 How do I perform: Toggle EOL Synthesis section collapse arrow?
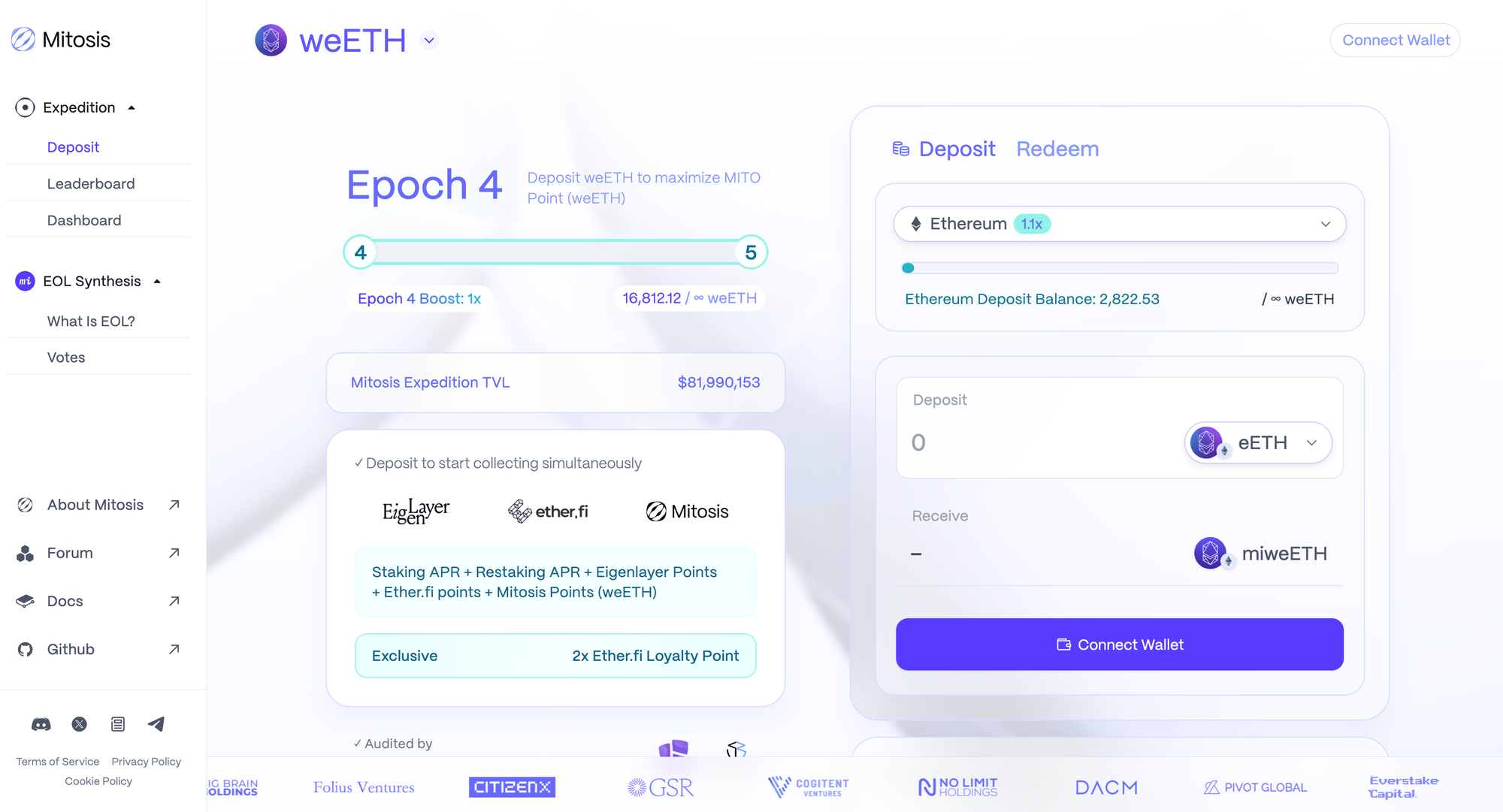point(159,281)
